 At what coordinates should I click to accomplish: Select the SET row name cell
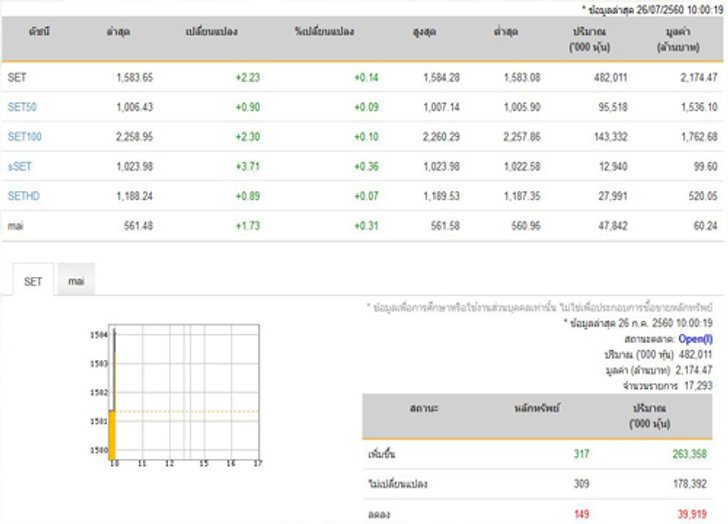click(x=17, y=78)
